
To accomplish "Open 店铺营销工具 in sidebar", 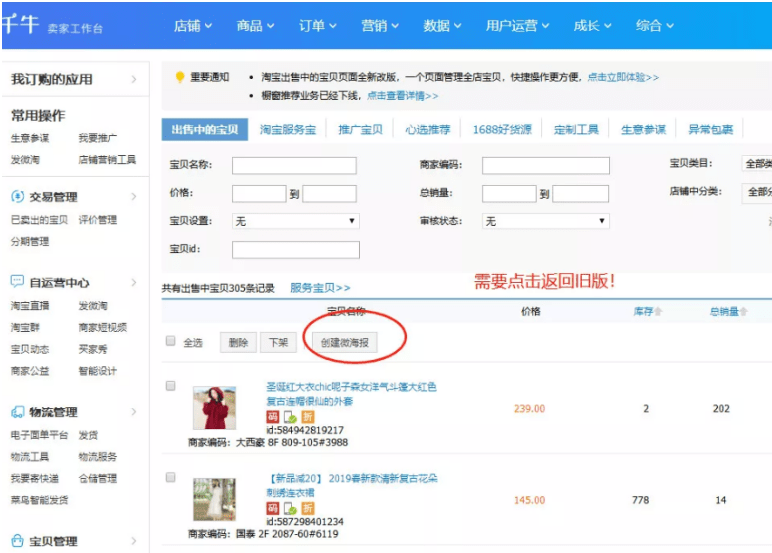I will [107, 160].
